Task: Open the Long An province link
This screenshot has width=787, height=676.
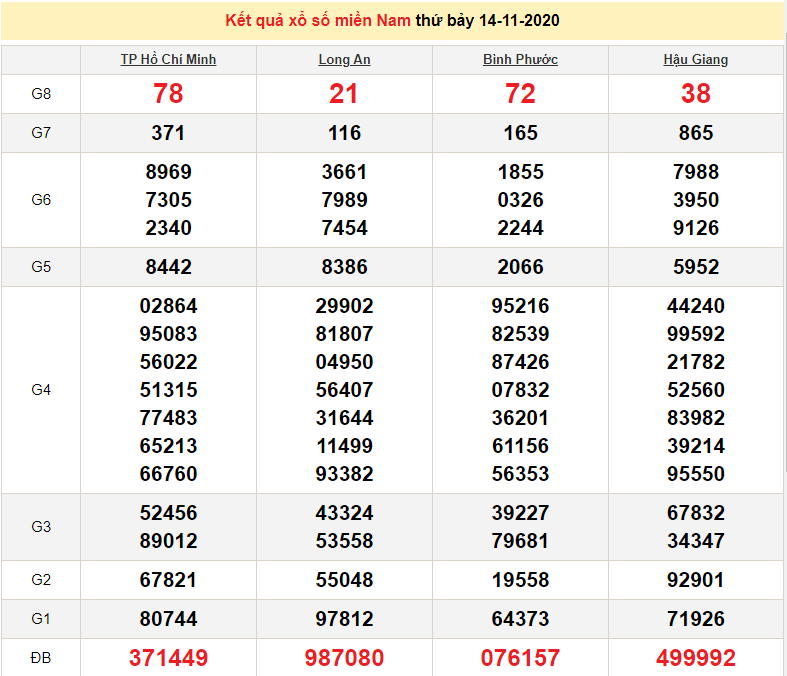Action: [x=344, y=59]
